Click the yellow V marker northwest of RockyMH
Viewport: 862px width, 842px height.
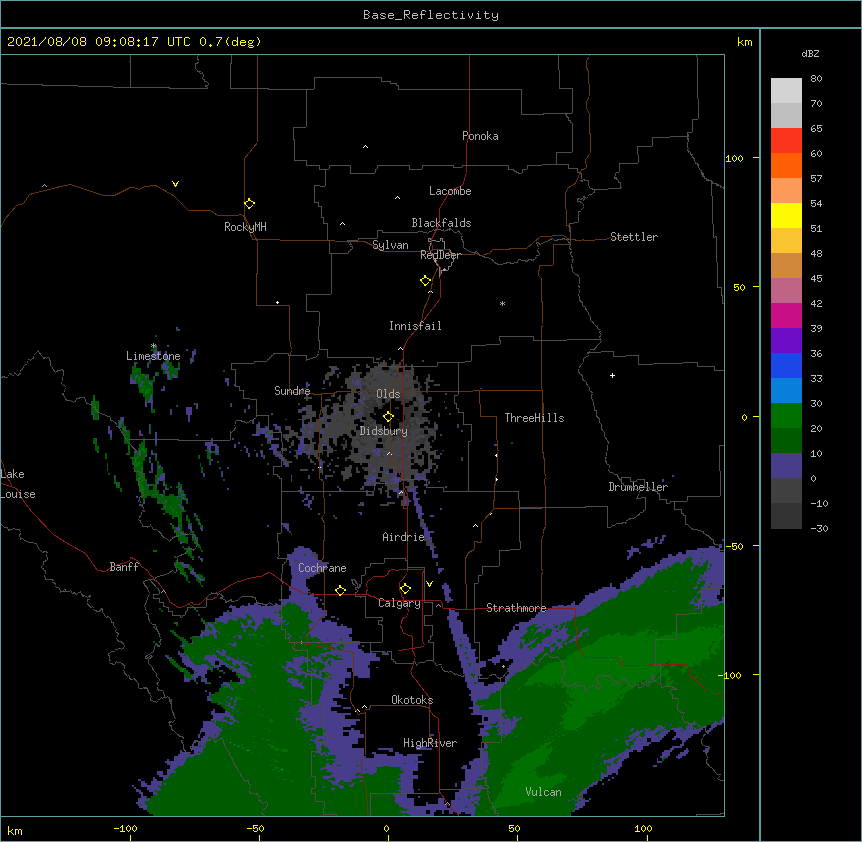(x=175, y=184)
